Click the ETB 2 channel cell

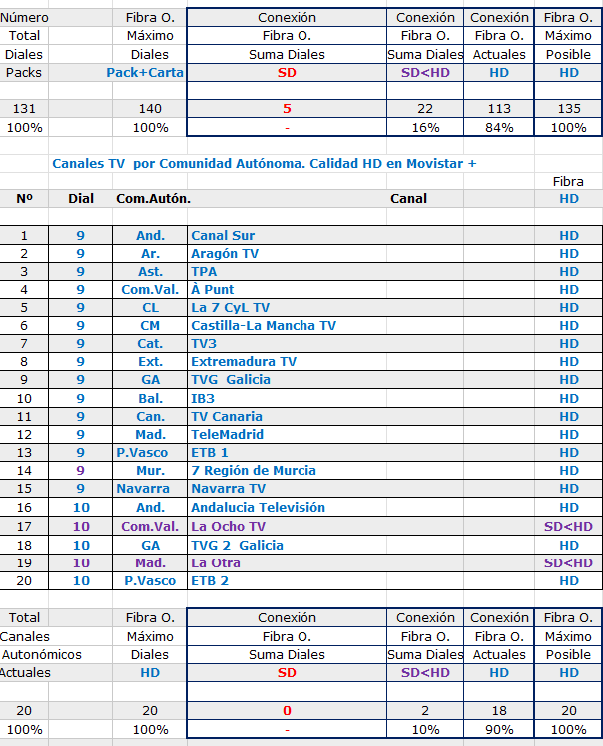(211, 581)
